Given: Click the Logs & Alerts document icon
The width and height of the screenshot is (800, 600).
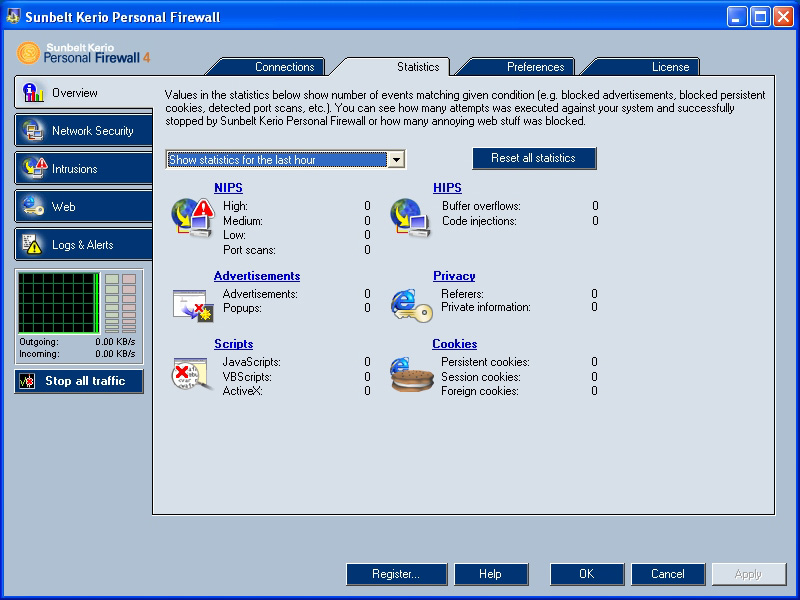Looking at the screenshot, I should pyautogui.click(x=32, y=244).
